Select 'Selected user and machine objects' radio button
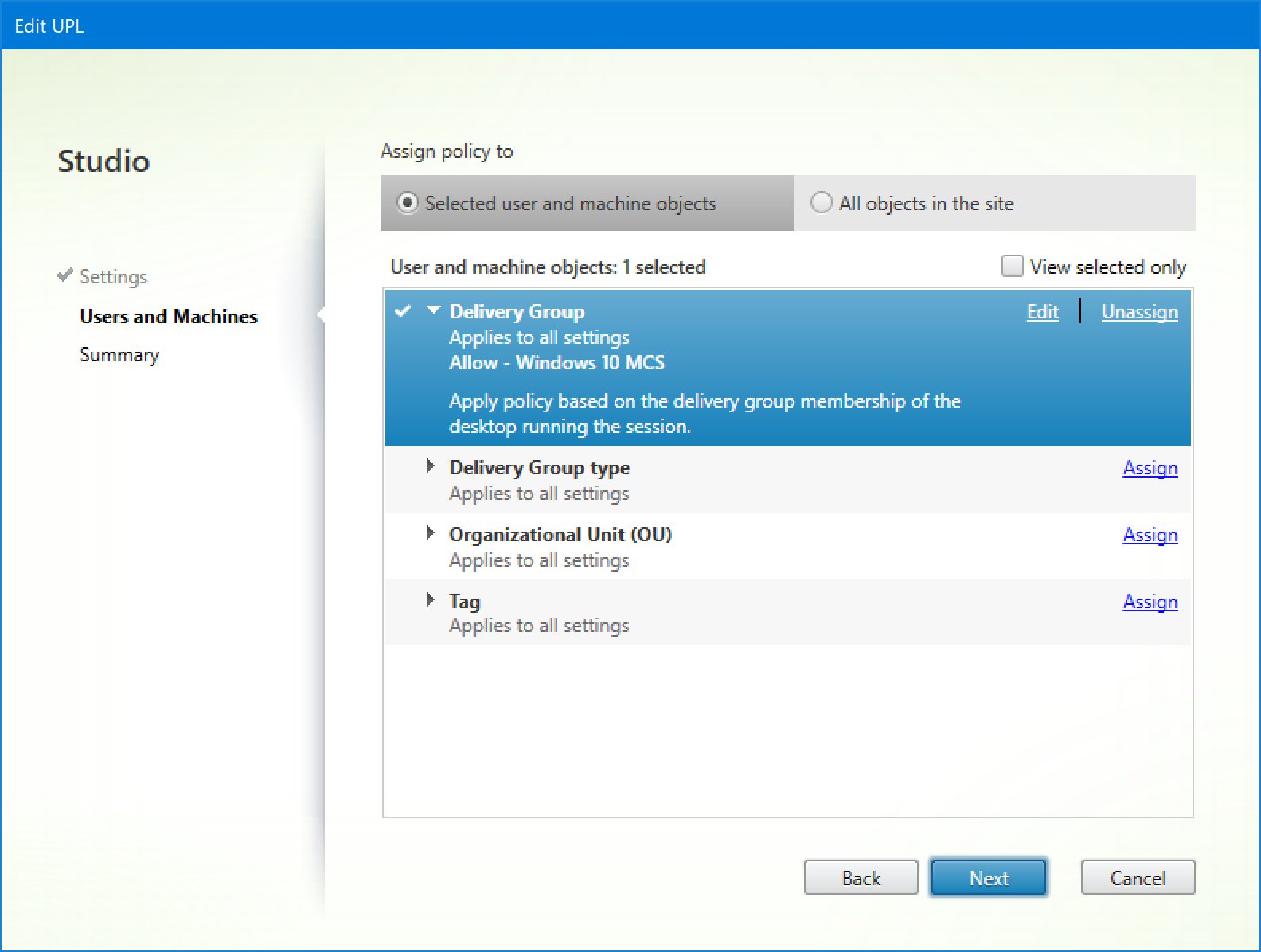Viewport: 1261px width, 952px height. point(408,204)
